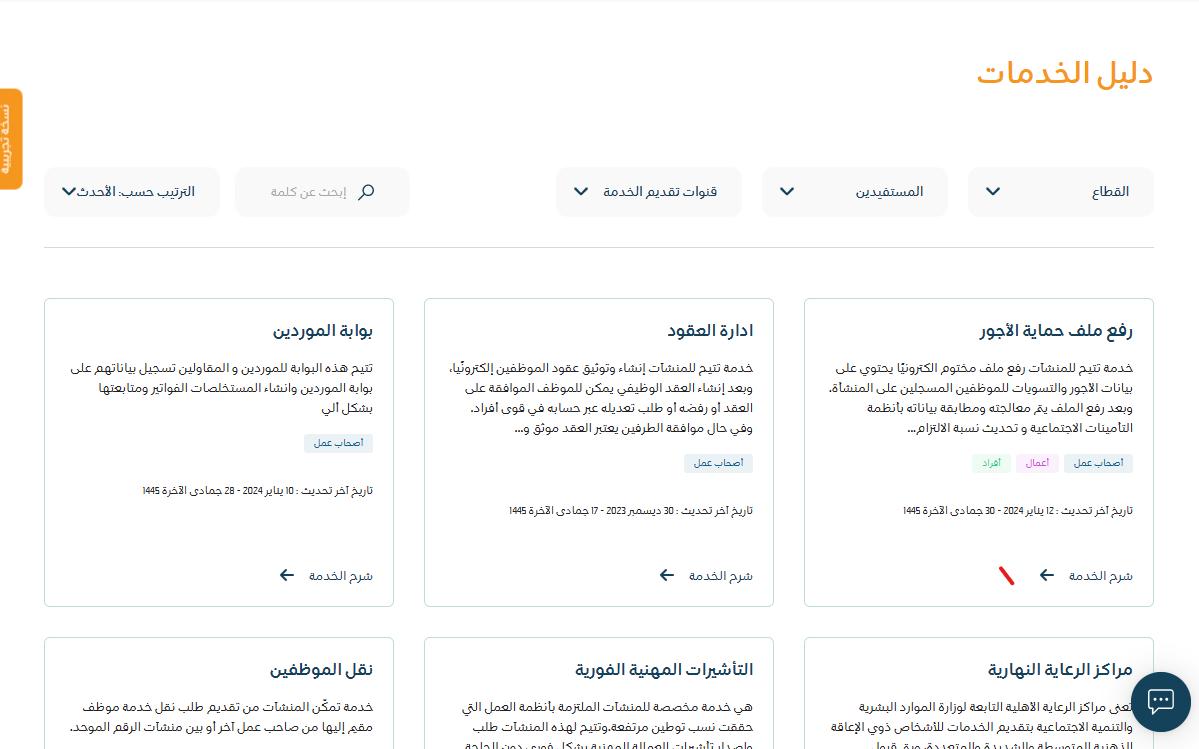Open شرح الخدمة for بوابة الموردين
The image size is (1199, 749).
(x=340, y=576)
